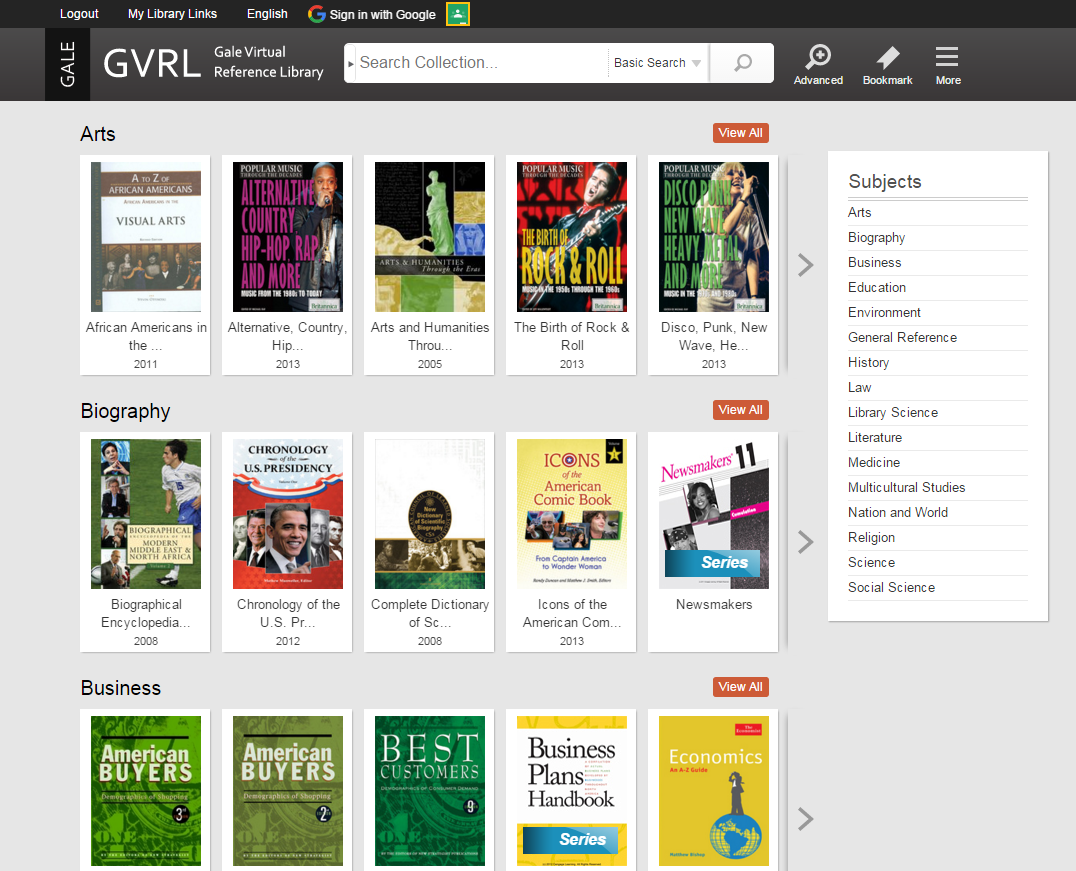Advance the Biography carousel with the right chevron
Image resolution: width=1076 pixels, height=871 pixels.
(805, 542)
